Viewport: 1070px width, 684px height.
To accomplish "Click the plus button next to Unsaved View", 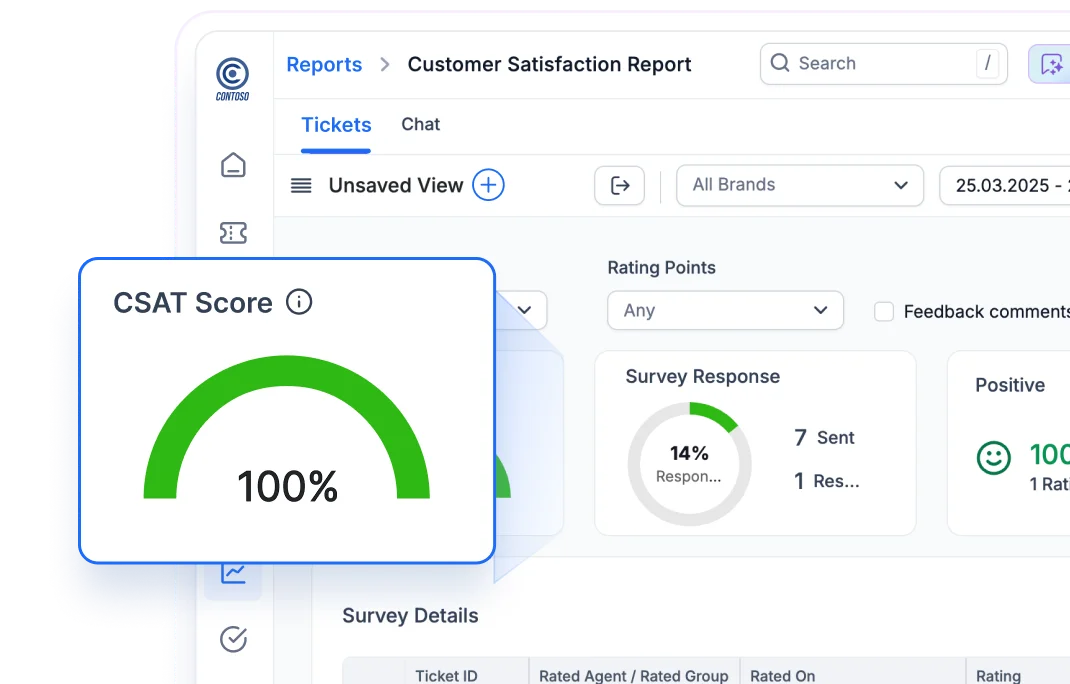I will point(489,185).
